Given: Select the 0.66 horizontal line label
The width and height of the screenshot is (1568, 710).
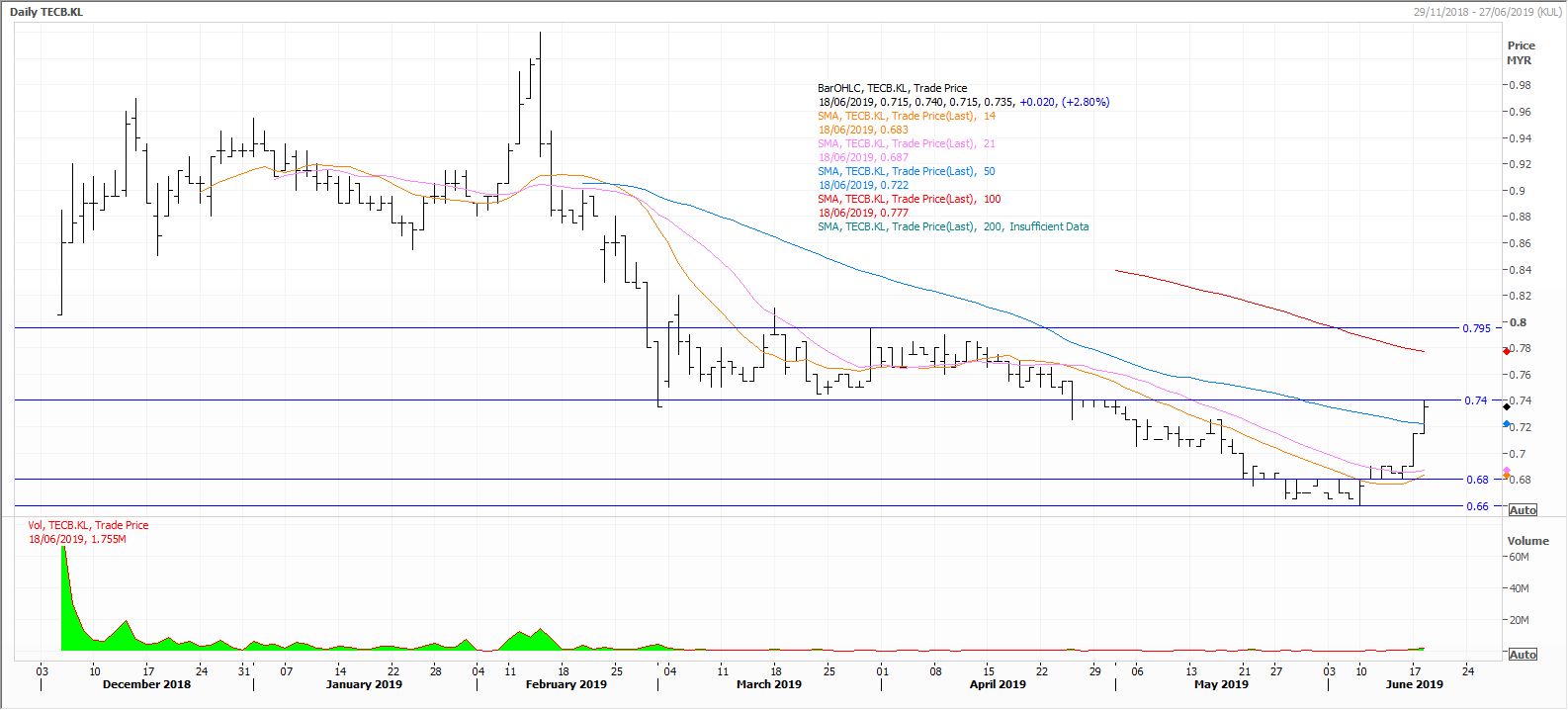Looking at the screenshot, I should coord(1476,506).
